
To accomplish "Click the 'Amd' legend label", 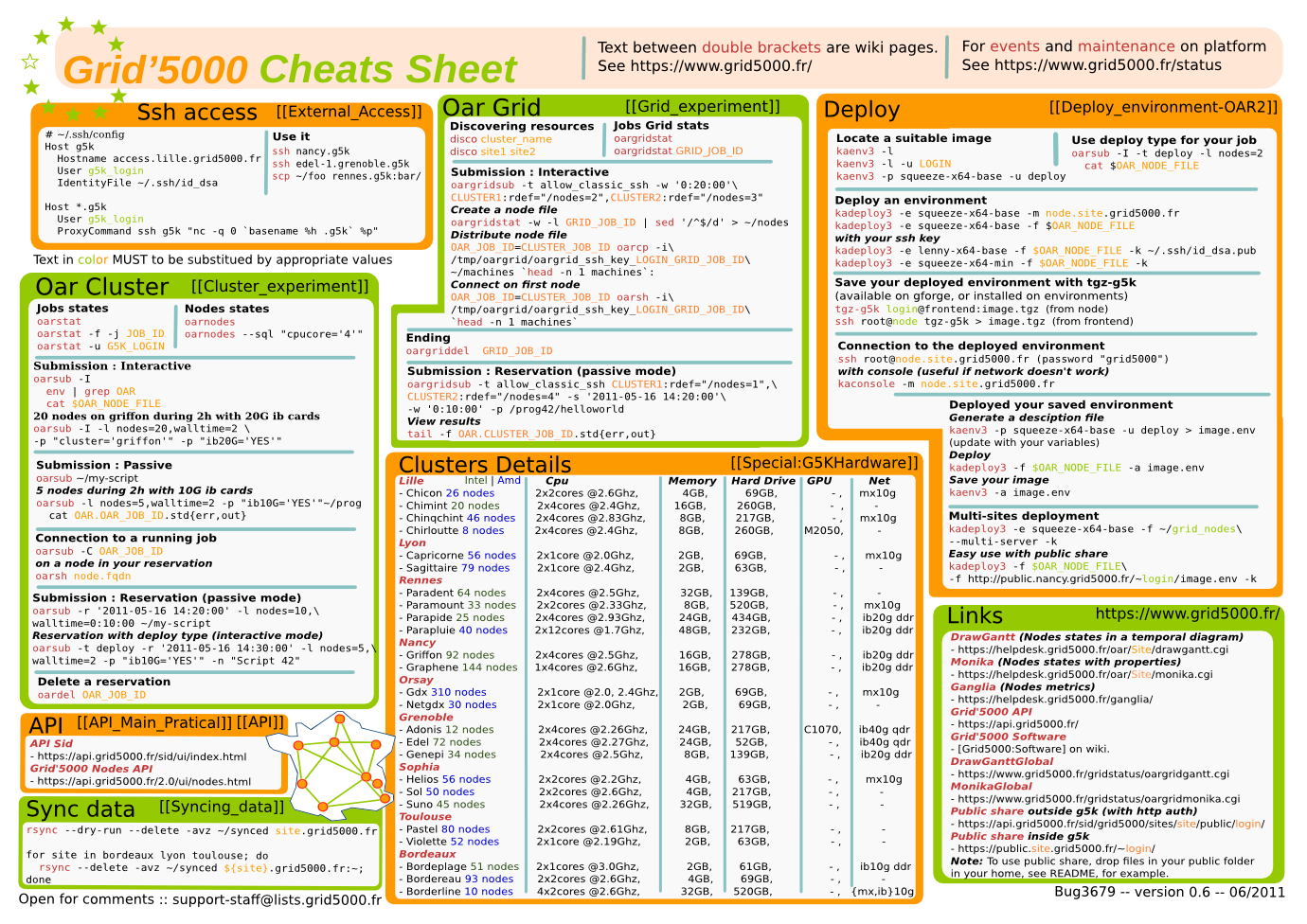I will (510, 481).
